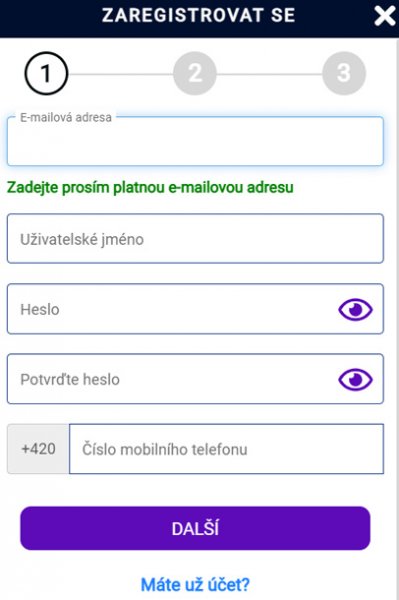399x600 pixels.
Task: Open the Máte už účet? link
Action: click(195, 584)
